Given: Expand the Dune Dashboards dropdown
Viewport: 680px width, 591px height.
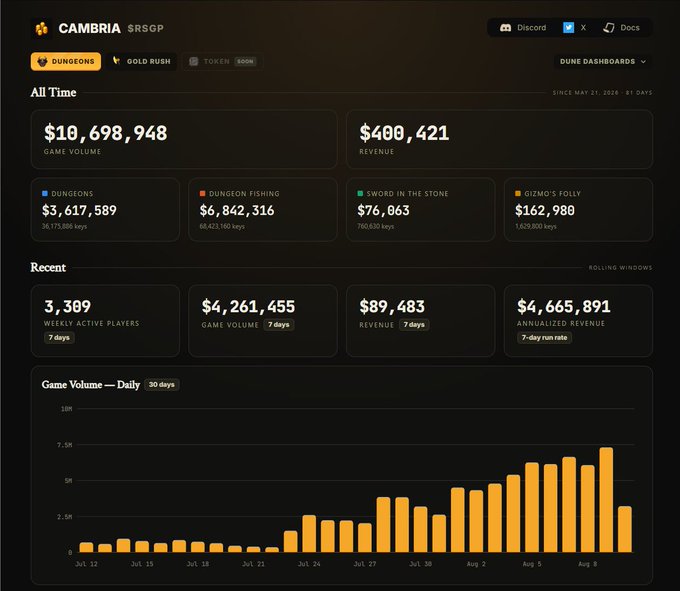Looking at the screenshot, I should pyautogui.click(x=603, y=62).
